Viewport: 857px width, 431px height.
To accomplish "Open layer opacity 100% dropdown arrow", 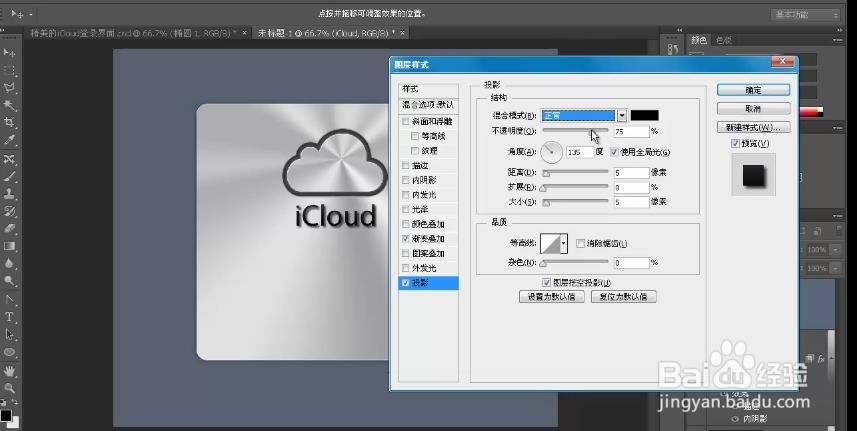I will (x=835, y=250).
